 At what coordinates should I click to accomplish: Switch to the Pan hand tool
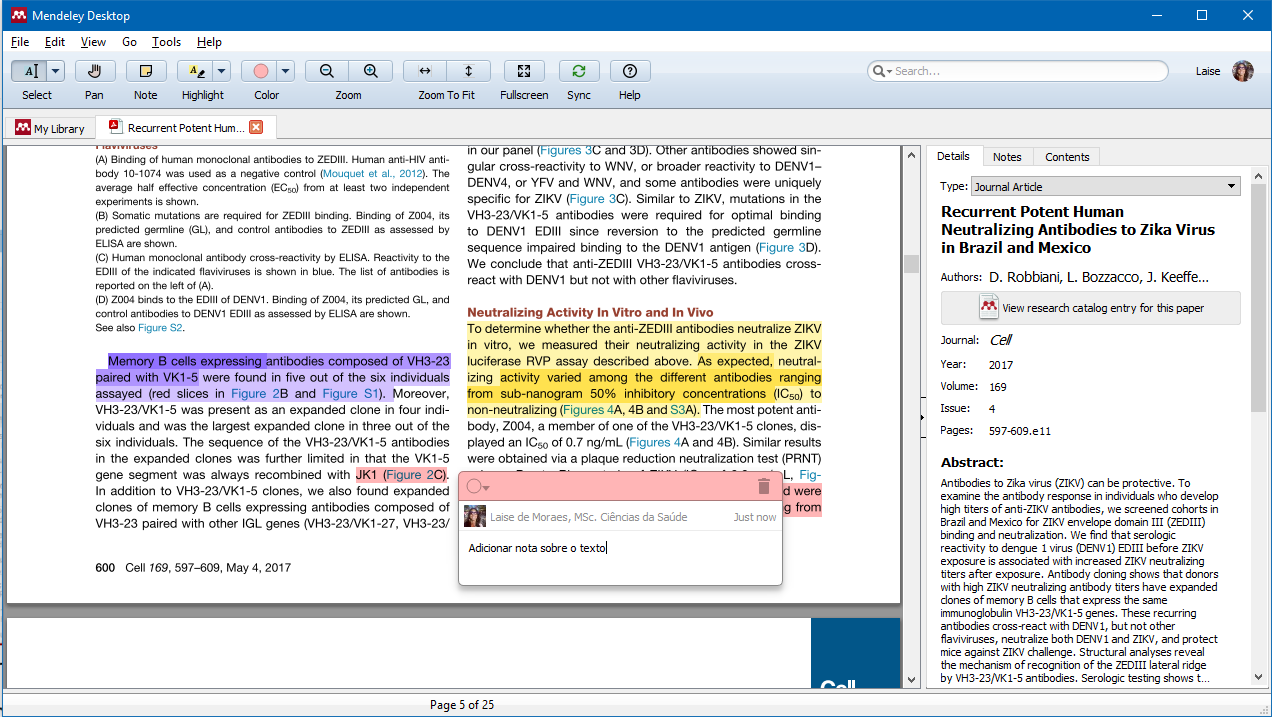[x=94, y=71]
